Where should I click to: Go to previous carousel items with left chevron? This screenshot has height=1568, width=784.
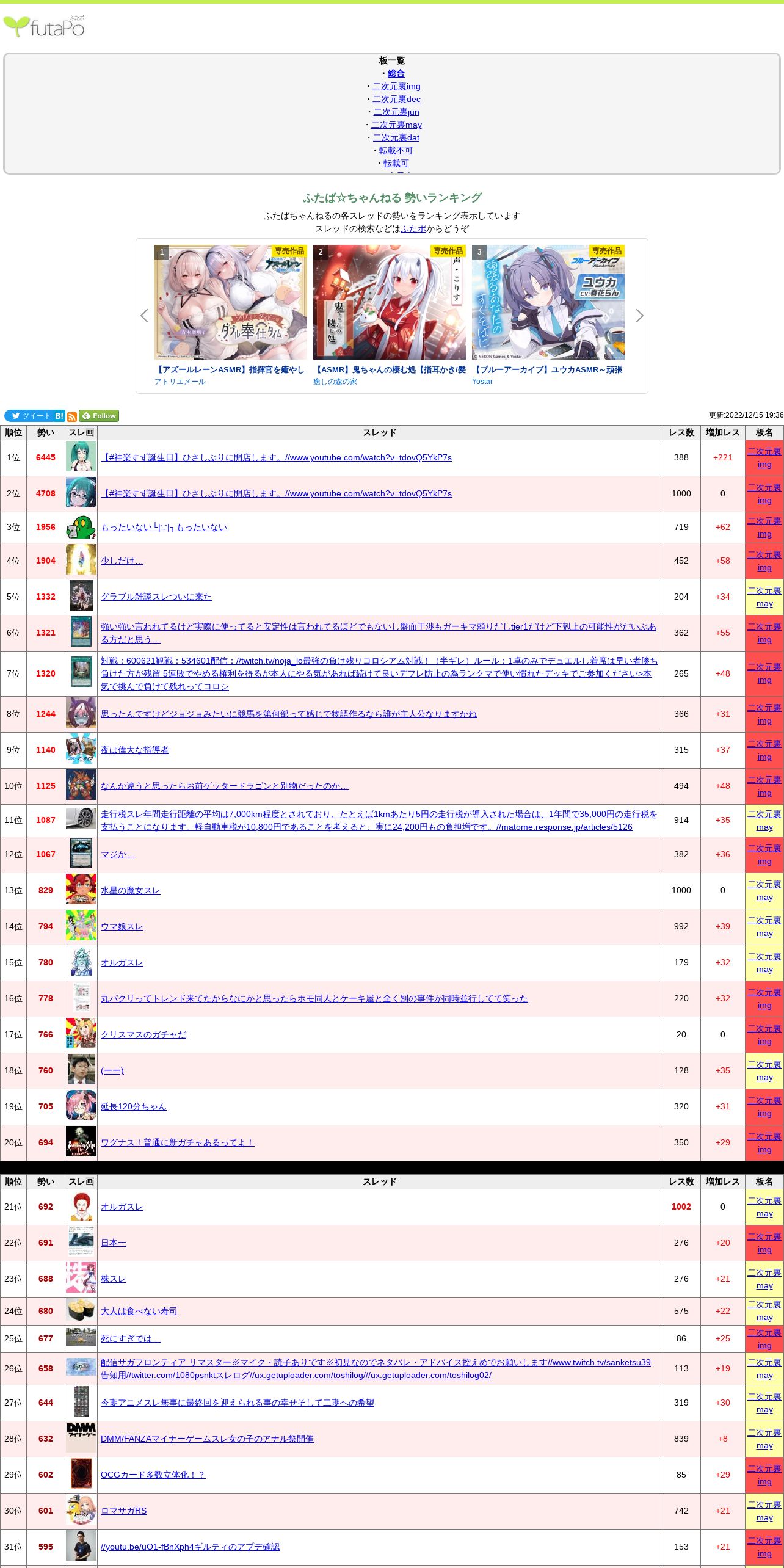(144, 316)
